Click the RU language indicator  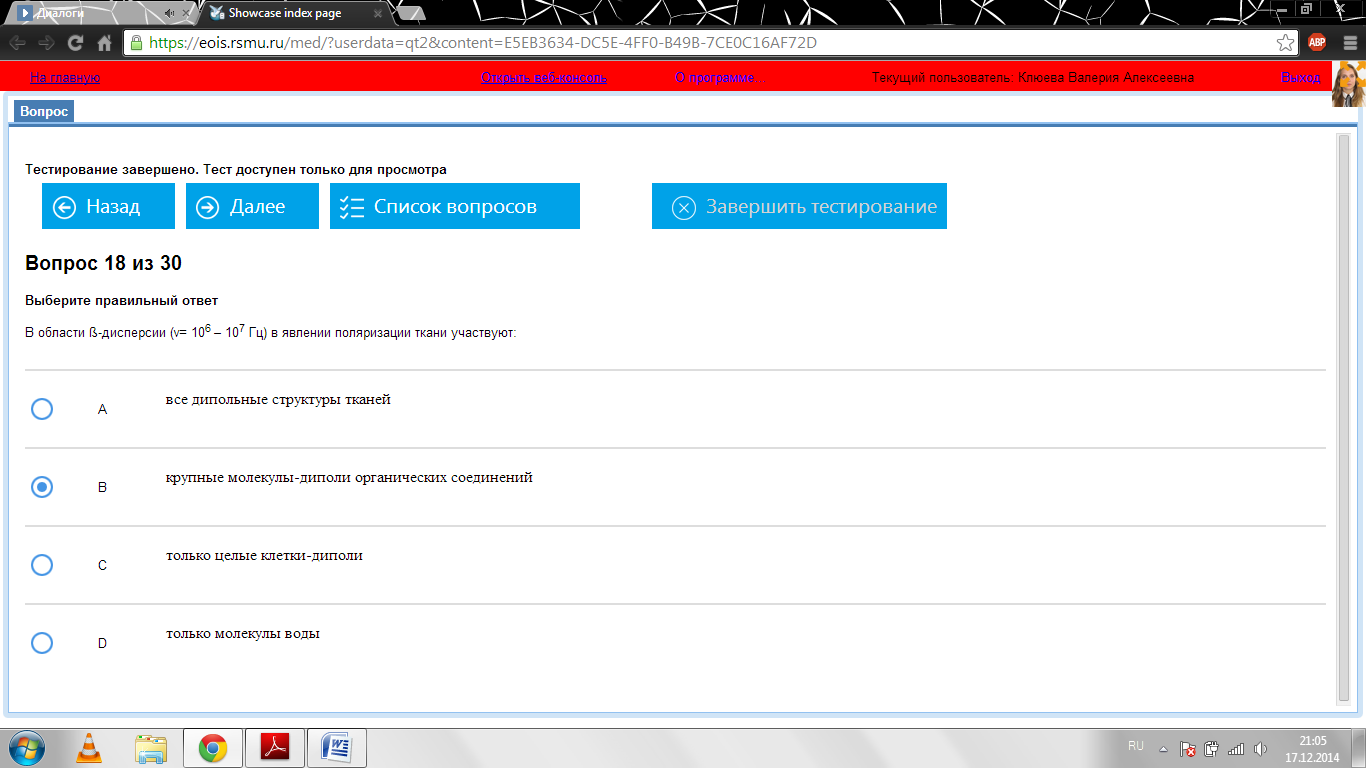coord(1136,746)
